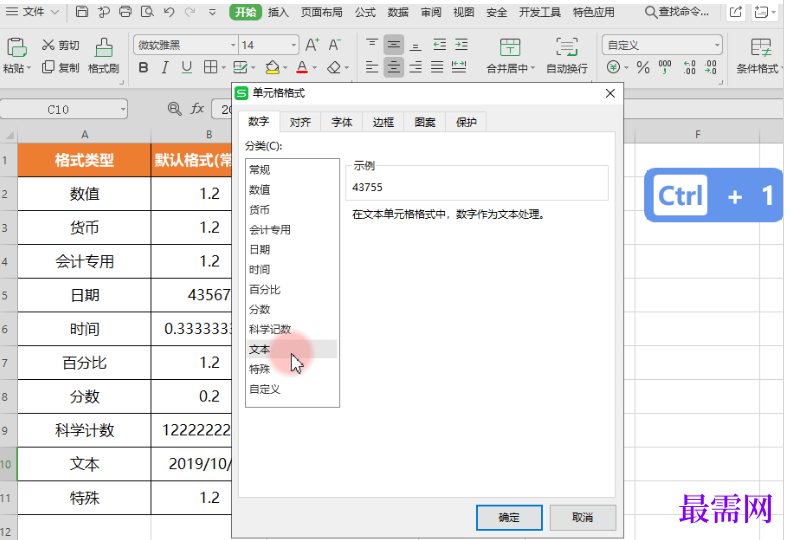Click the eraser clear-format icon
Screen dimensions: 791x540
[334, 67]
